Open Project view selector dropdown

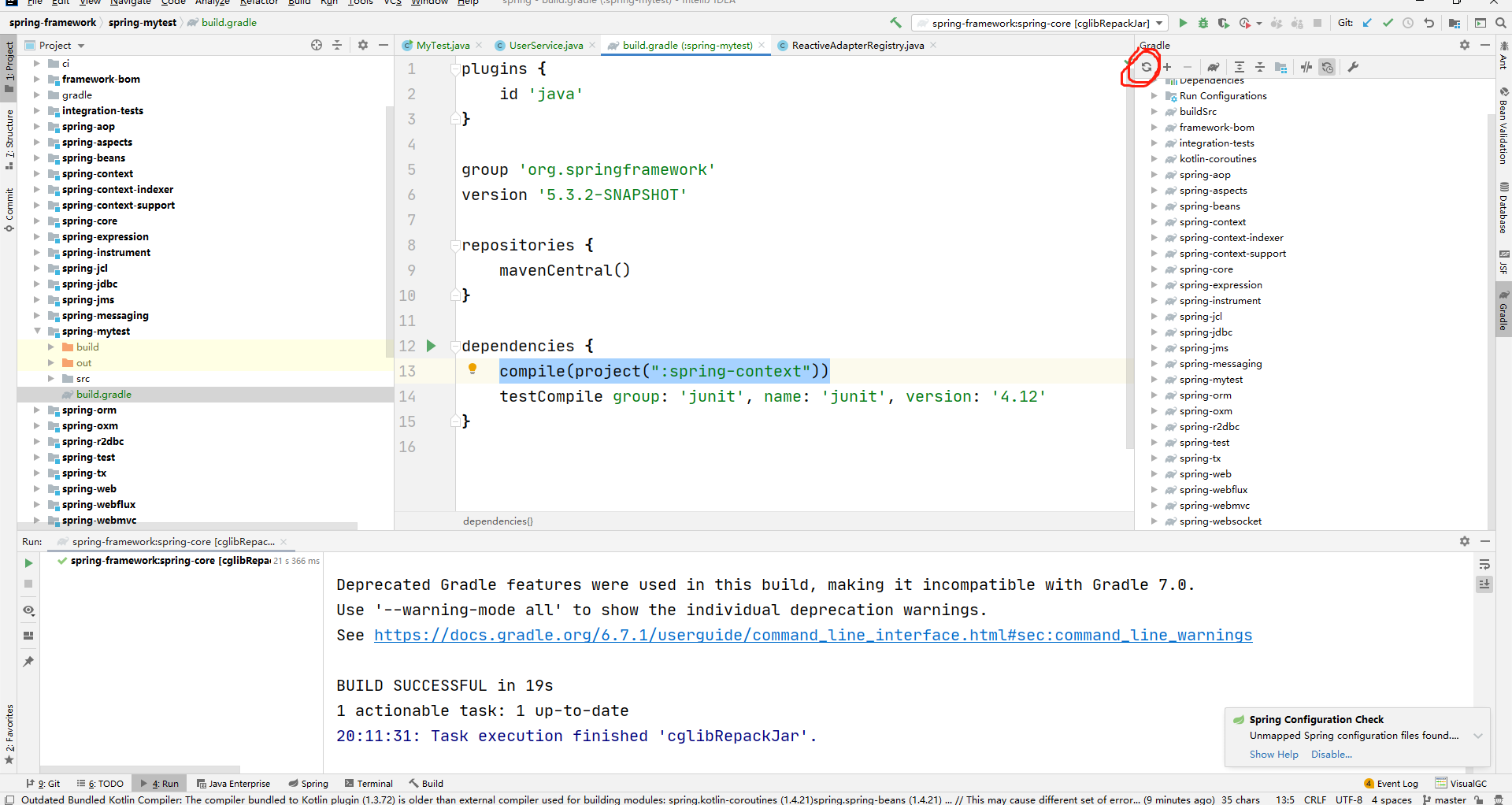tap(61, 46)
